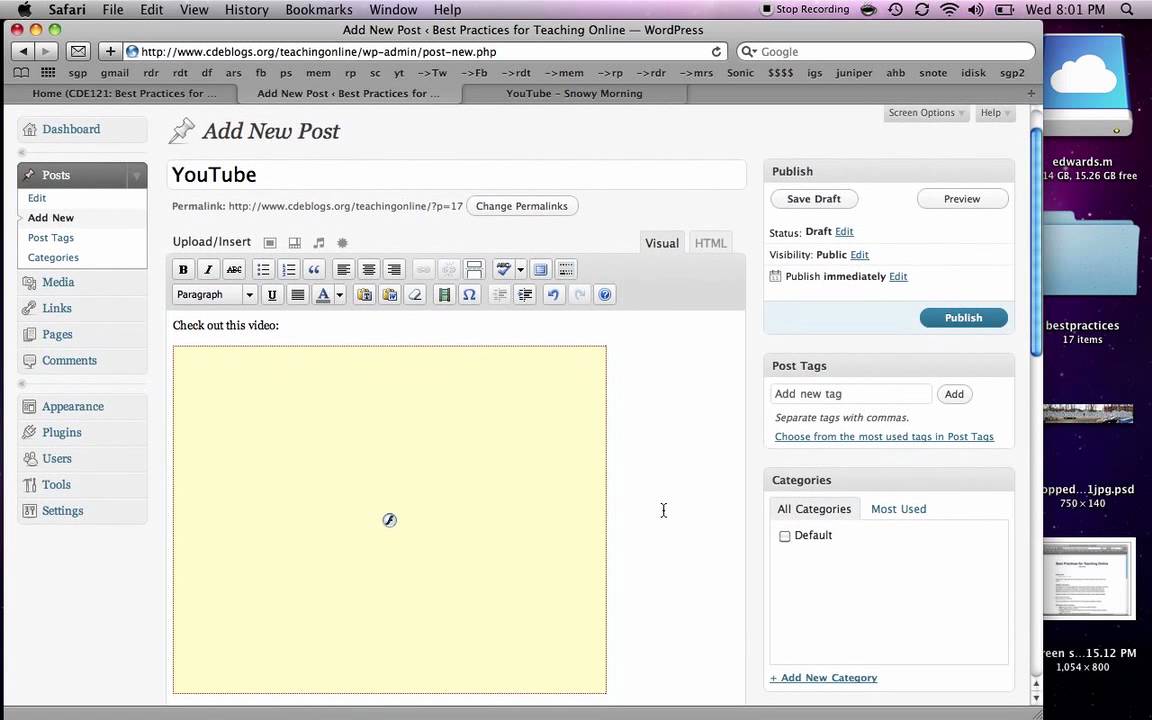The height and width of the screenshot is (720, 1152).
Task: Add an image via Upload/Insert
Action: [x=270, y=242]
